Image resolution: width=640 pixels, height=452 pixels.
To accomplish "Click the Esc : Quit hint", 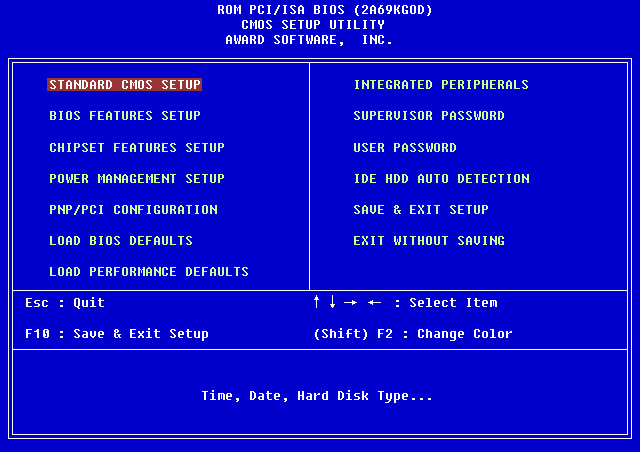I will pos(65,303).
